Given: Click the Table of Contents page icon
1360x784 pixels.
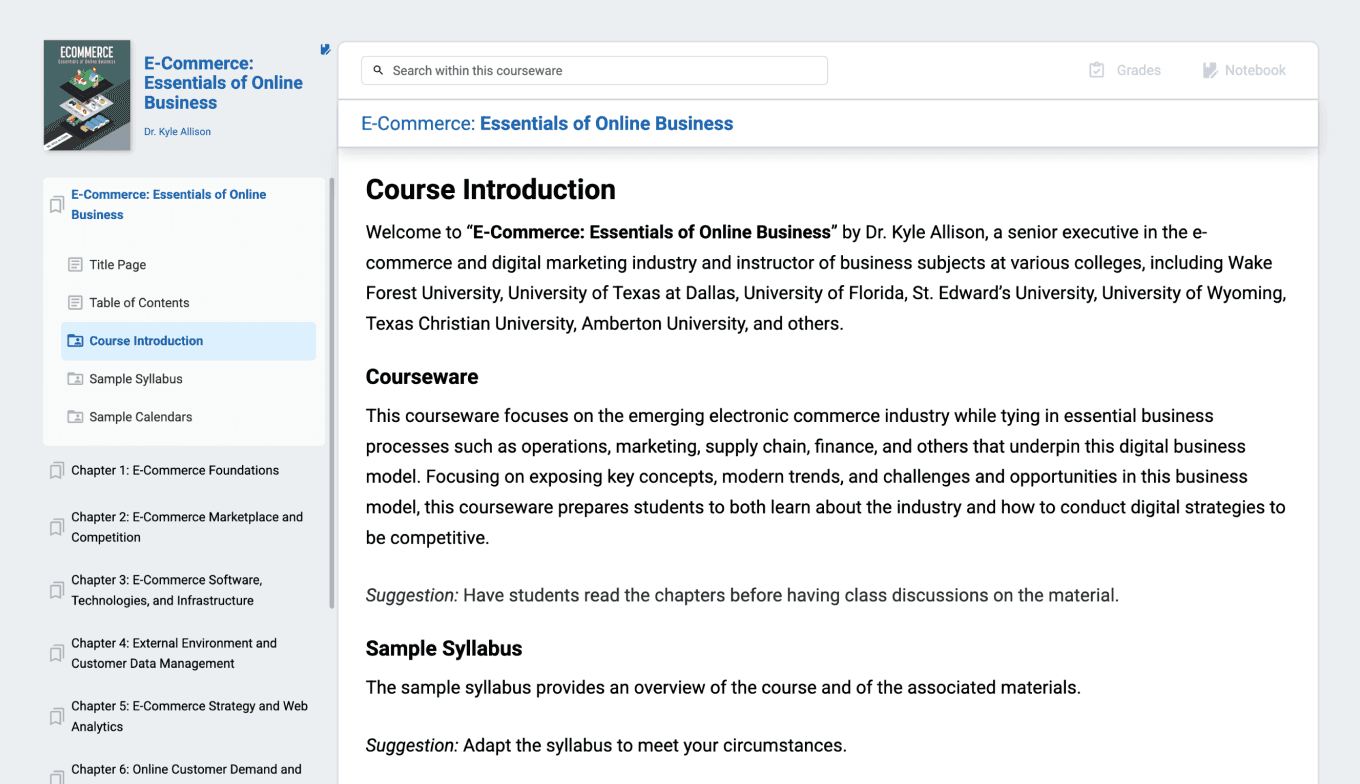Looking at the screenshot, I should [x=75, y=303].
